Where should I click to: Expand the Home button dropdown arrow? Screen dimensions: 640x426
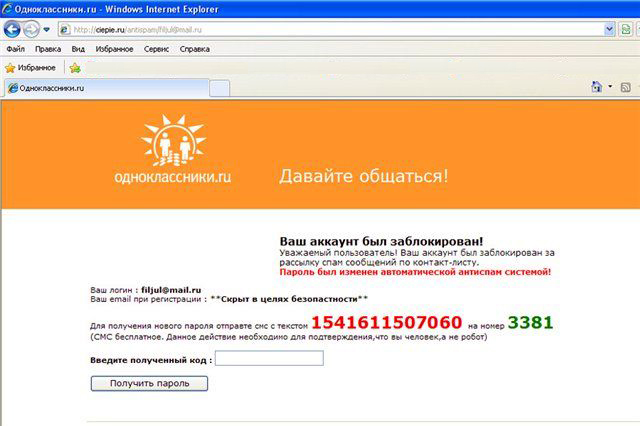pos(610,87)
